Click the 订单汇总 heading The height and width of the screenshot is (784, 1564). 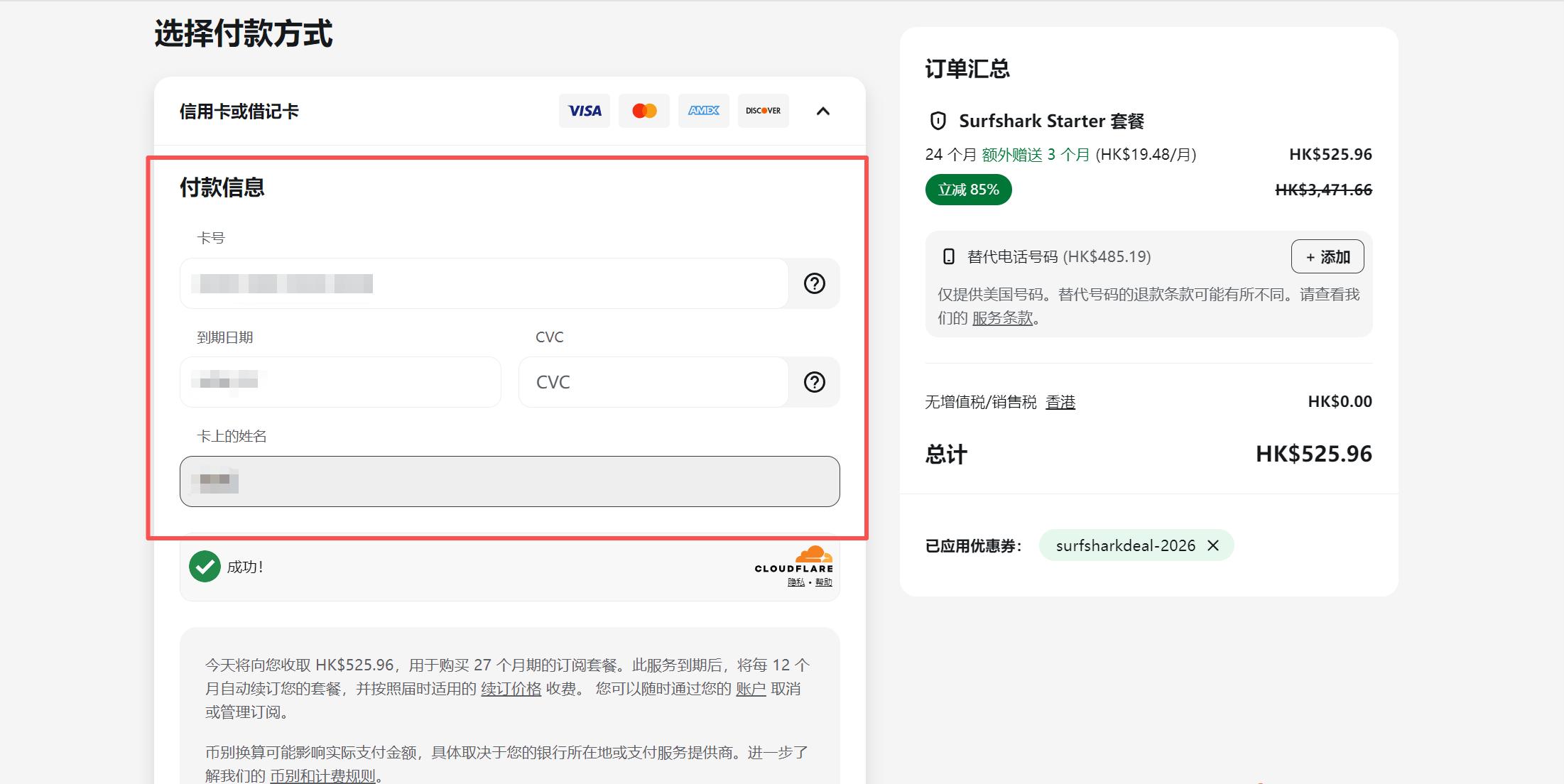pyautogui.click(x=967, y=69)
